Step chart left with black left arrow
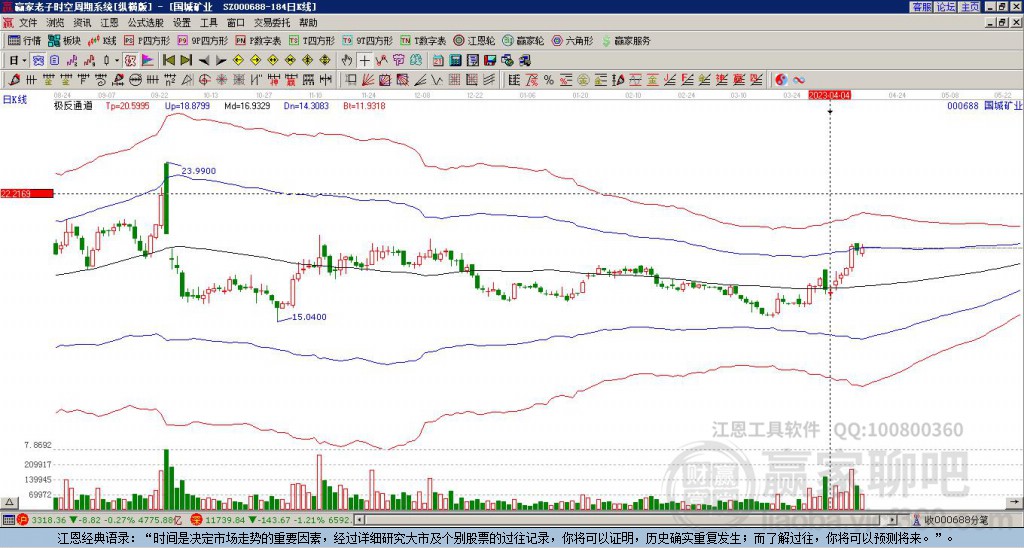 [204, 61]
